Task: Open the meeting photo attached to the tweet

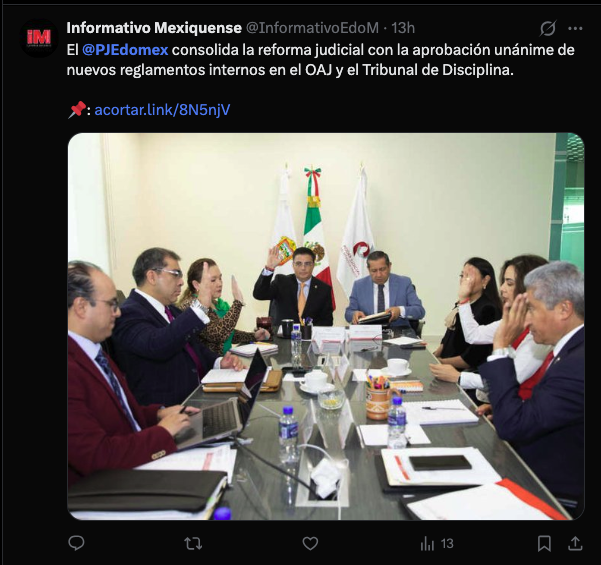Action: coord(326,326)
